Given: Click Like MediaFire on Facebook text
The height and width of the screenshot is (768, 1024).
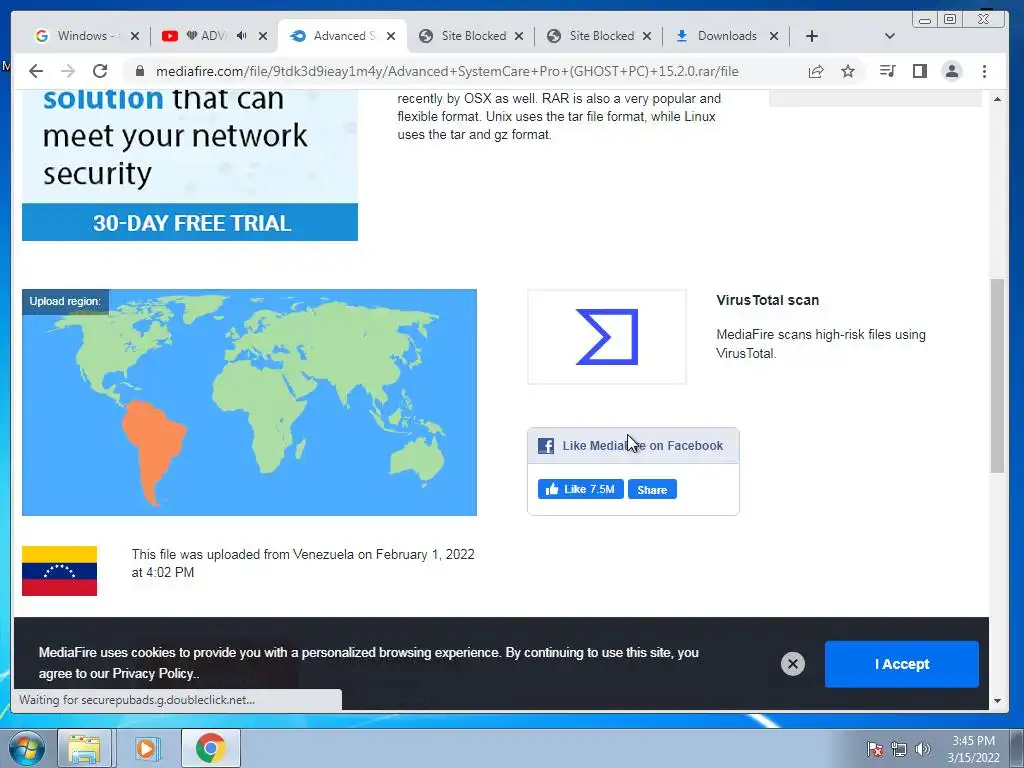Looking at the screenshot, I should tap(643, 445).
